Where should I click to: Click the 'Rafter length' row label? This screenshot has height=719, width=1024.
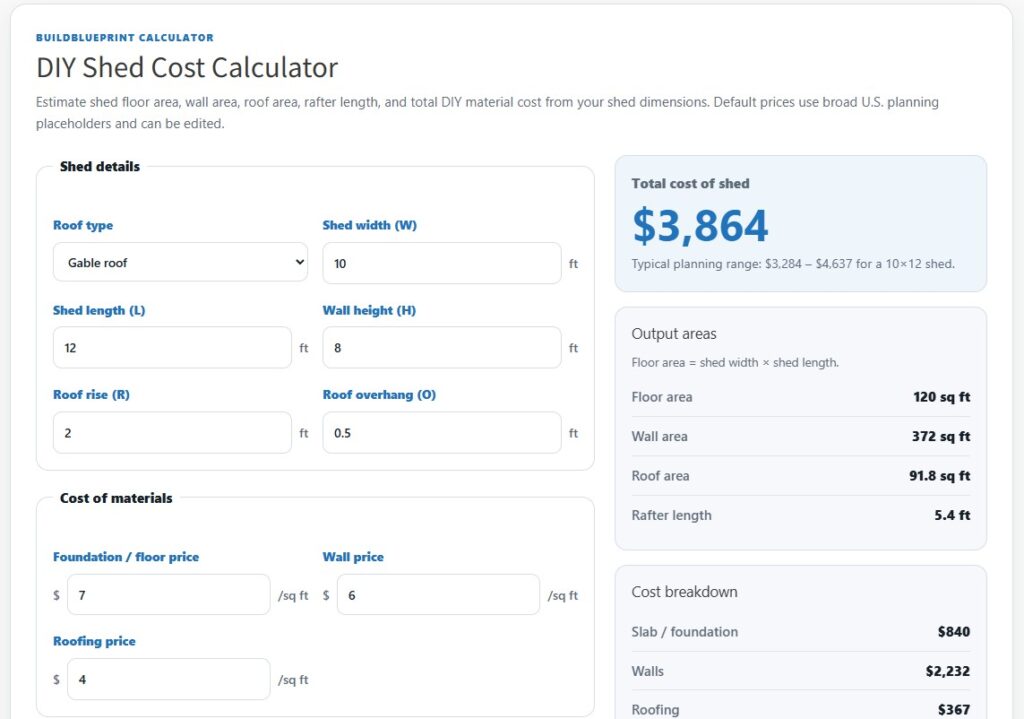click(x=671, y=515)
